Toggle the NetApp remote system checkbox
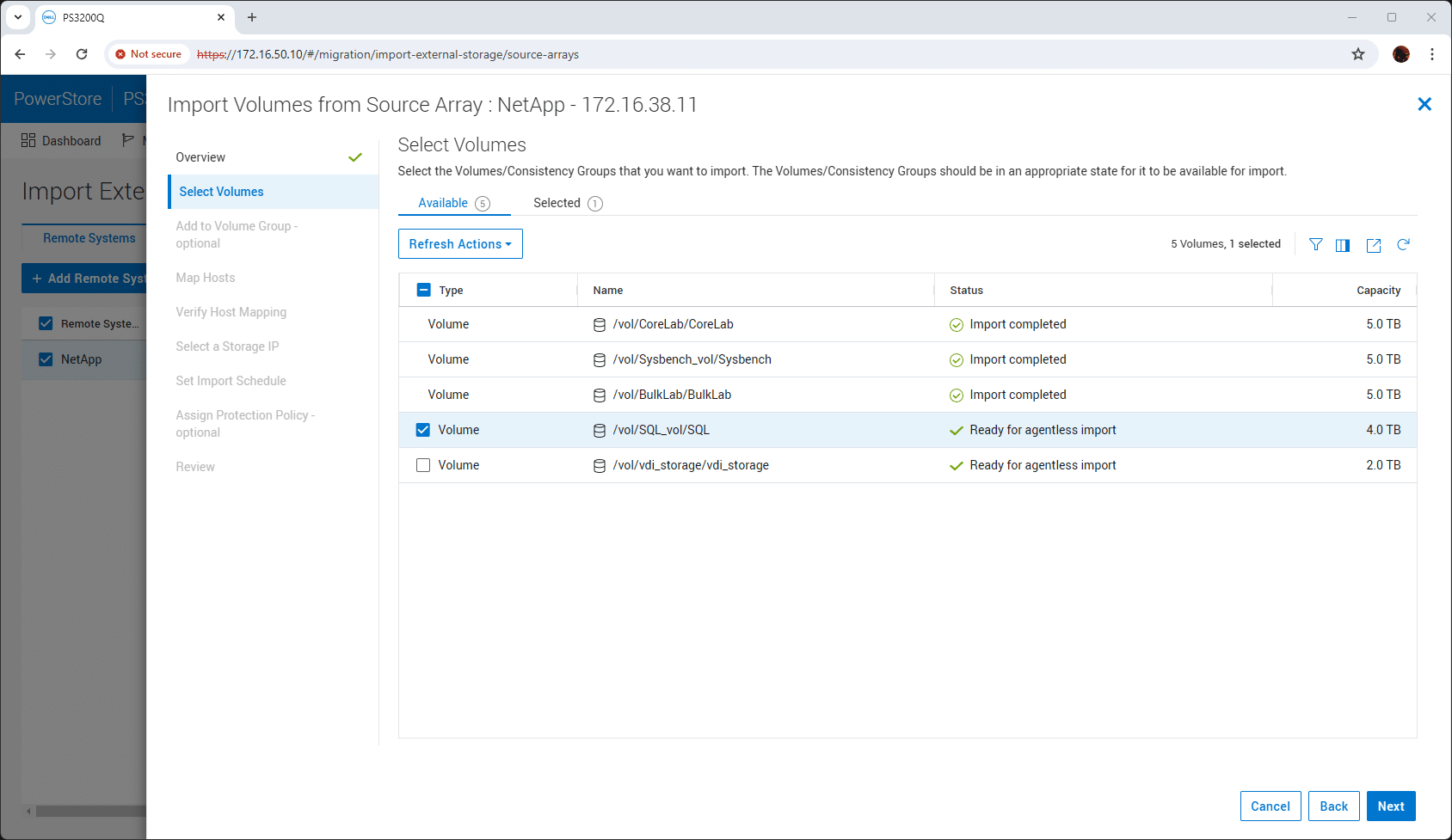The height and width of the screenshot is (840, 1452). coord(46,359)
